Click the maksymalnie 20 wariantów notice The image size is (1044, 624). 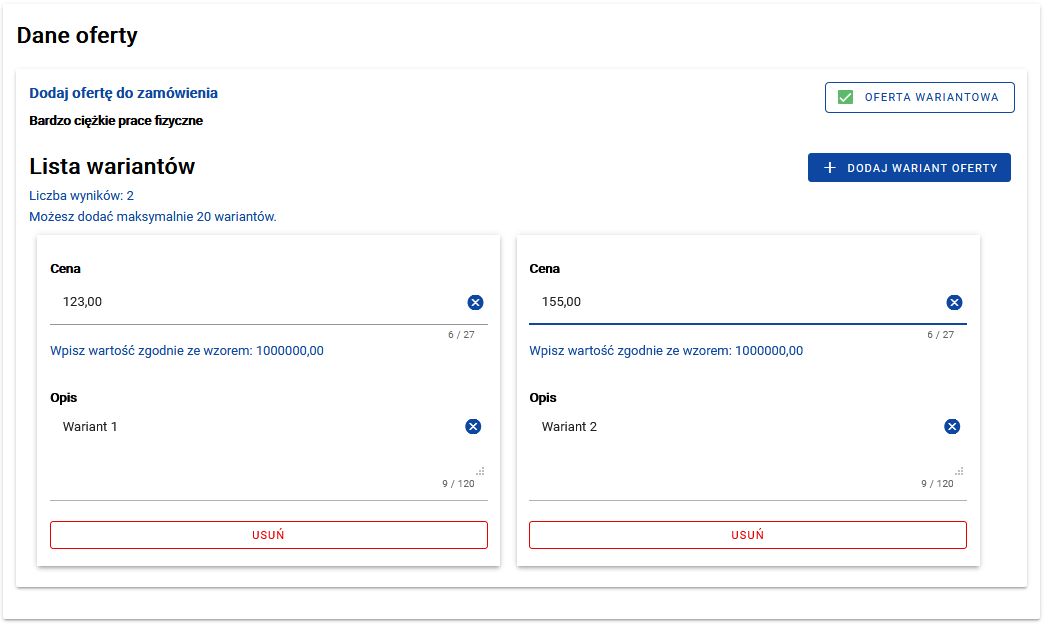(152, 216)
